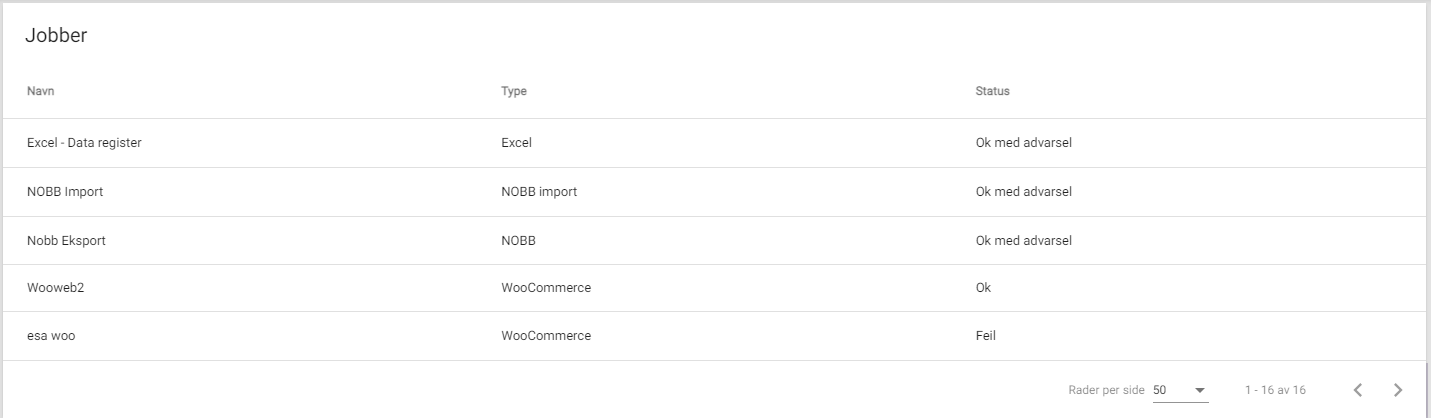This screenshot has width=1431, height=418.
Task: Open the Wooweb2 job
Action: click(715, 288)
